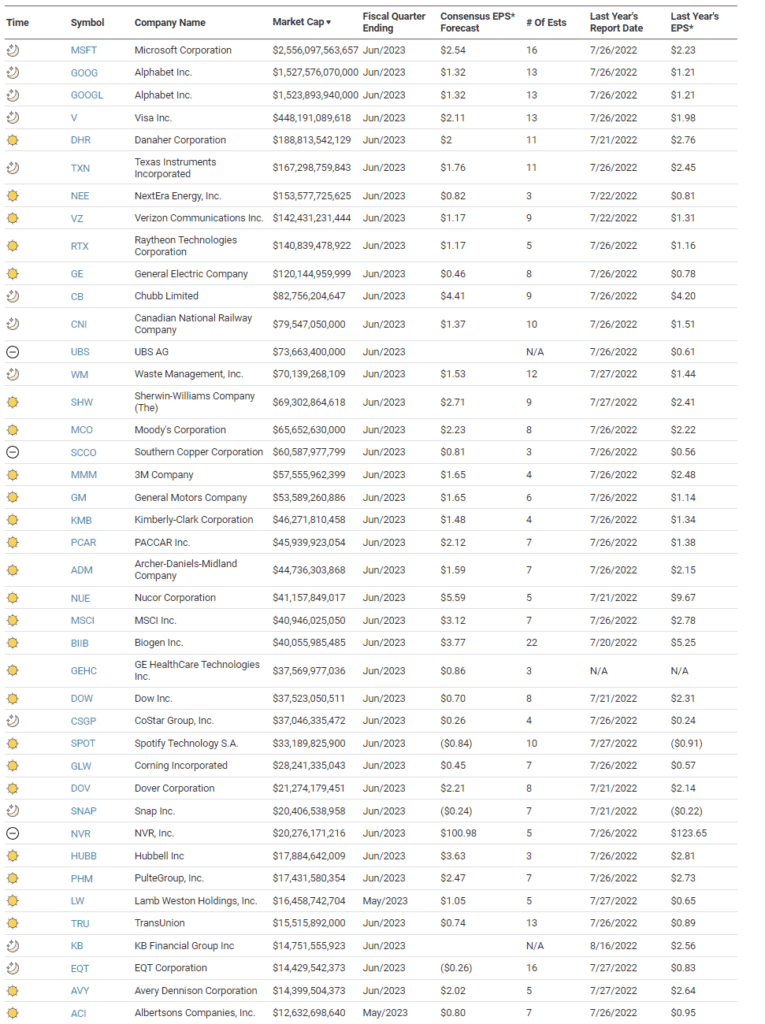765x1024 pixels.
Task: Click the # Of Ests column header
Action: [x=546, y=22]
